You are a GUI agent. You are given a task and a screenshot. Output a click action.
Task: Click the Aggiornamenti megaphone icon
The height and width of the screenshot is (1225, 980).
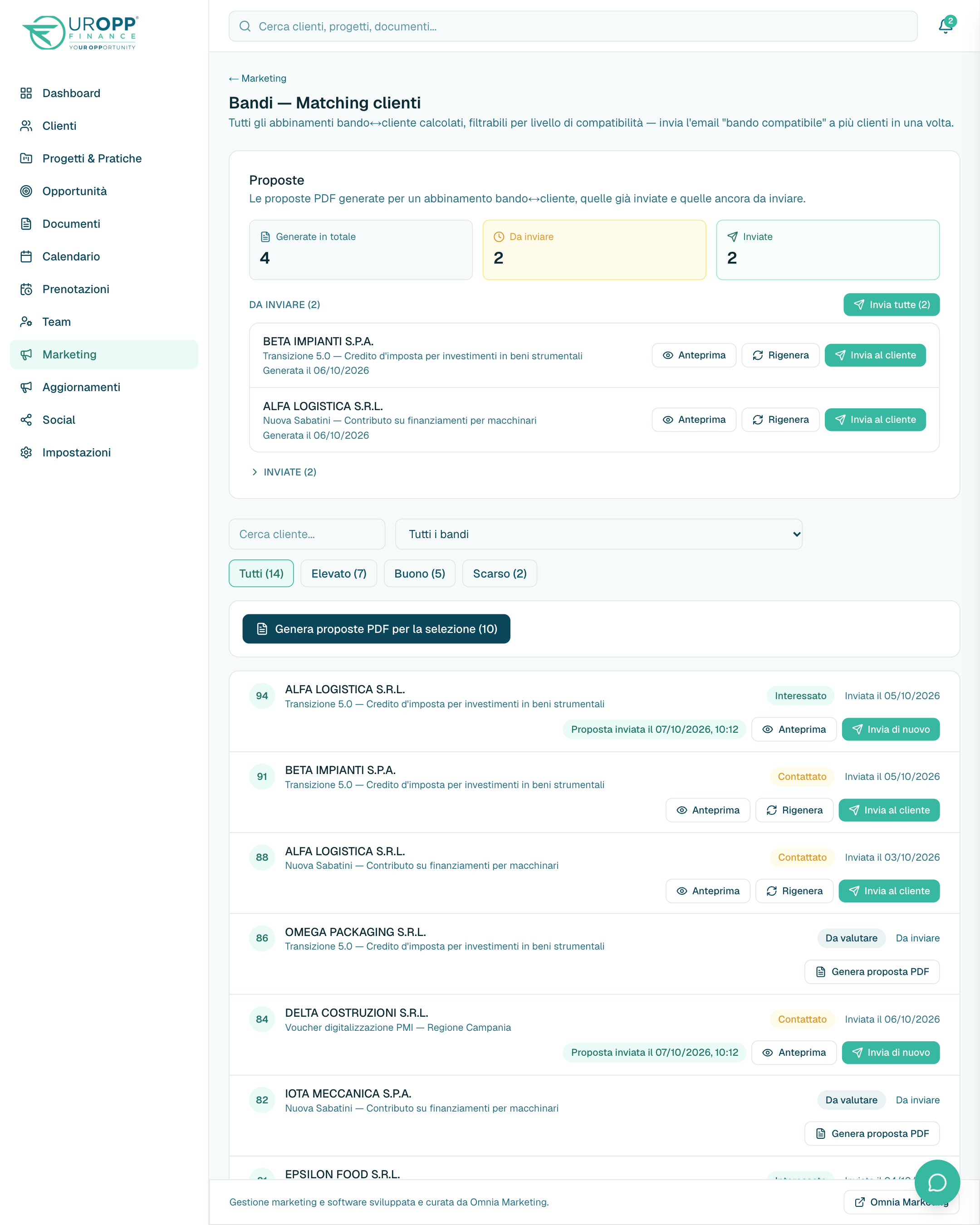pyautogui.click(x=26, y=387)
